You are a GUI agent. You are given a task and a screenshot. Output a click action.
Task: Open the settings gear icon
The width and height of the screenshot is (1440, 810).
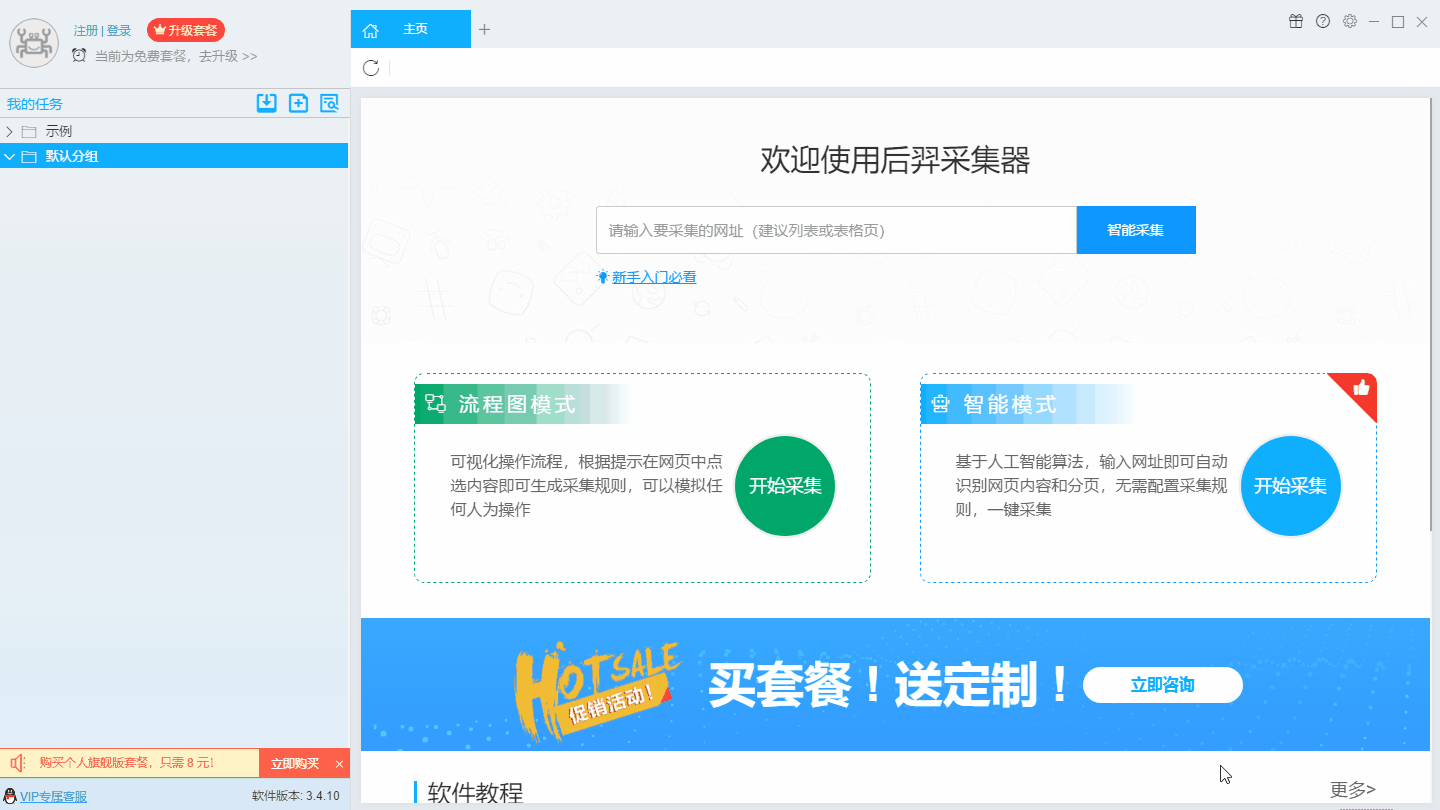[x=1350, y=21]
